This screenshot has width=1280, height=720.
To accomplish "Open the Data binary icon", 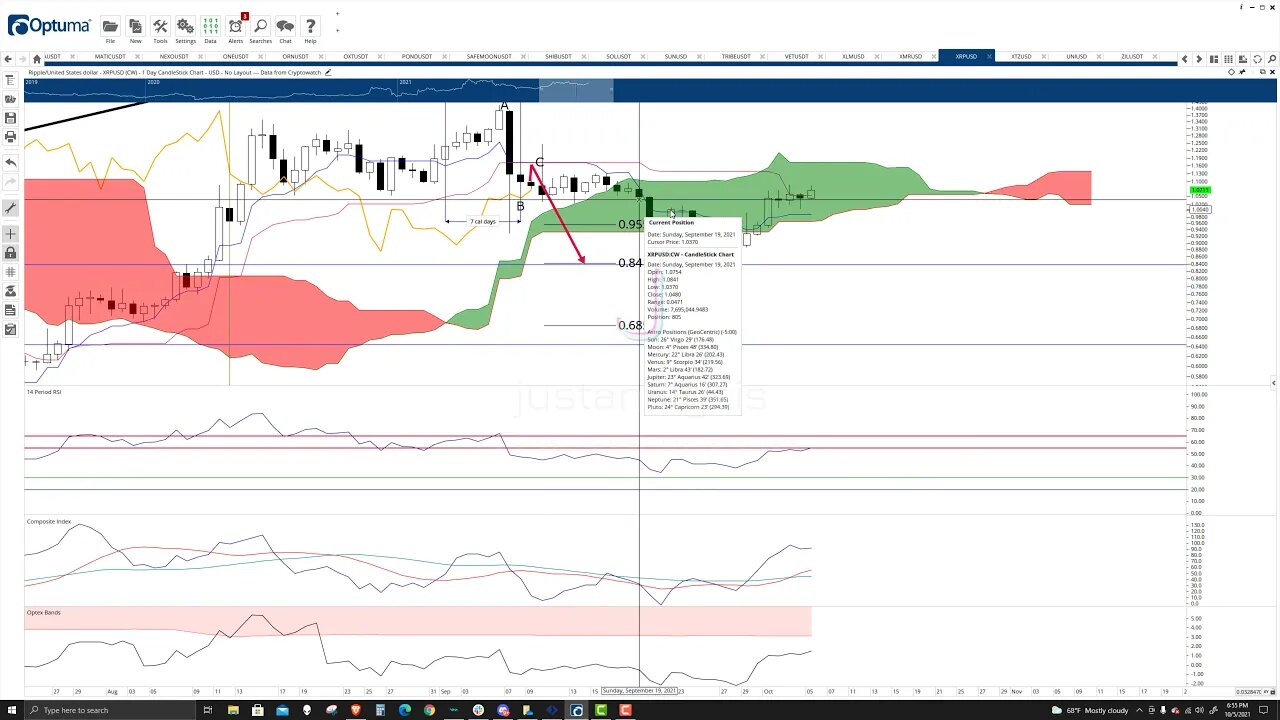I will click(x=210, y=27).
